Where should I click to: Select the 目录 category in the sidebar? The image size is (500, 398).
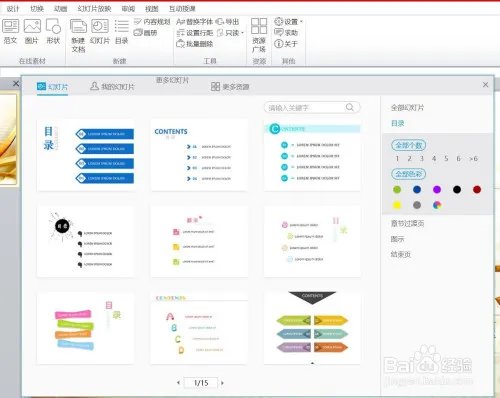[397, 123]
